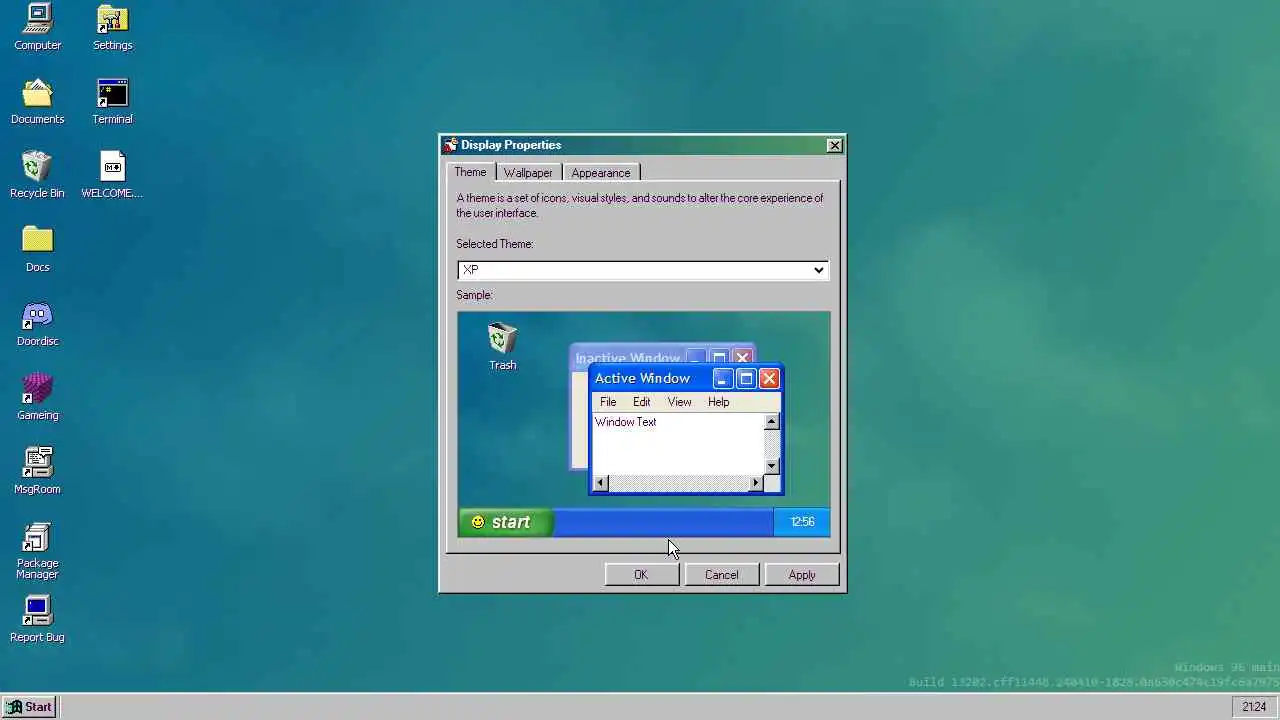Click the Inactive Window close button in sample
The image size is (1280, 720).
tap(742, 357)
